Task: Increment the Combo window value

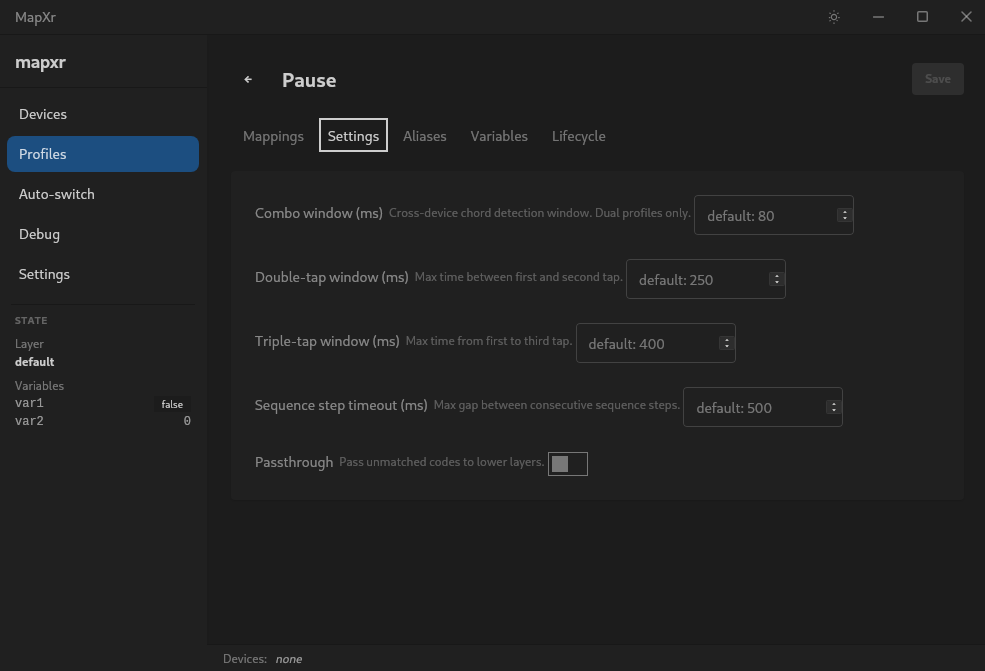Action: click(844, 211)
